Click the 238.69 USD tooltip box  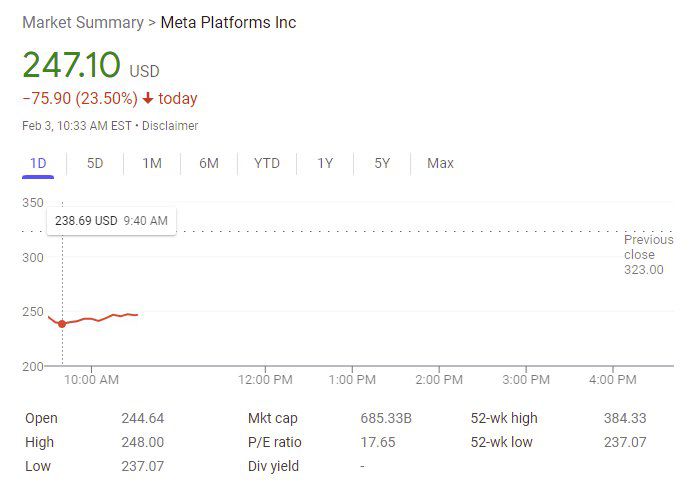pos(111,220)
